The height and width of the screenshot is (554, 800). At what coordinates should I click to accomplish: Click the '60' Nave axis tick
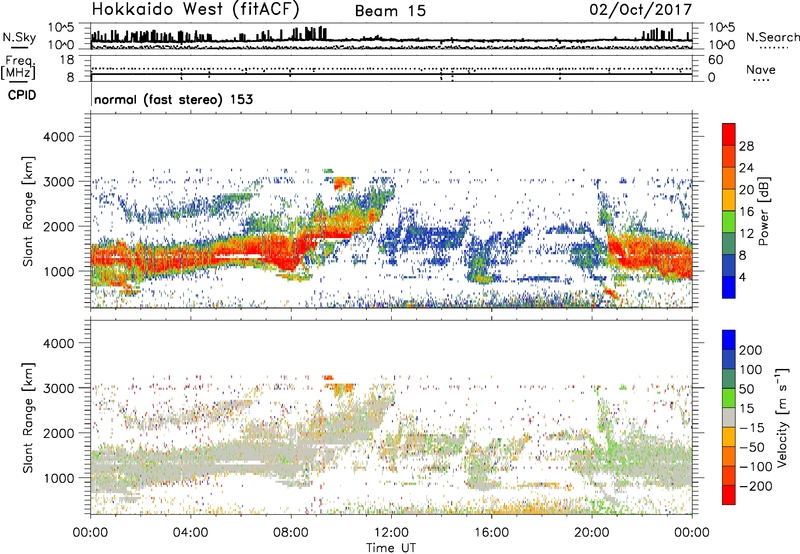715,60
